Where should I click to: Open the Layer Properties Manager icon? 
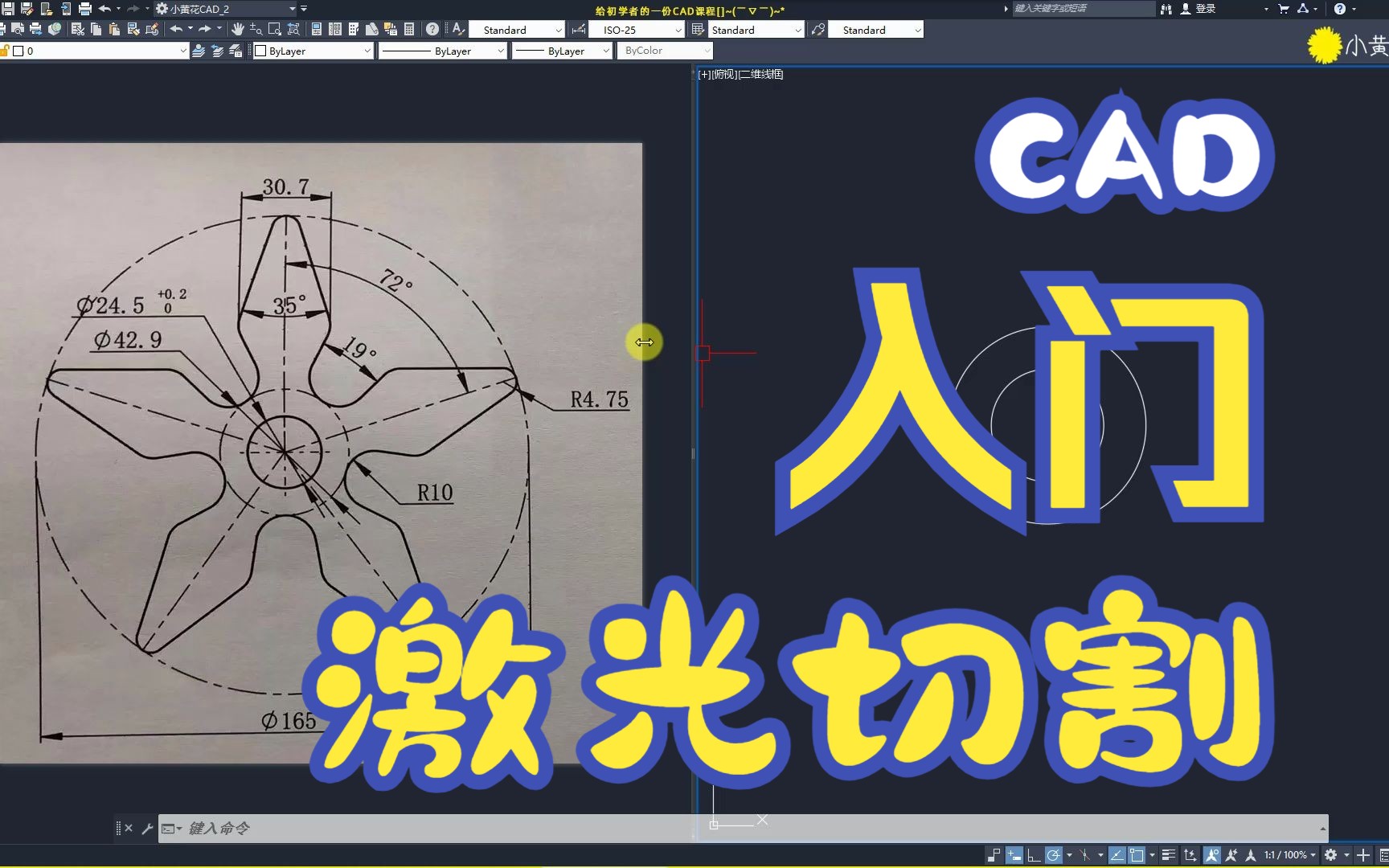199,51
